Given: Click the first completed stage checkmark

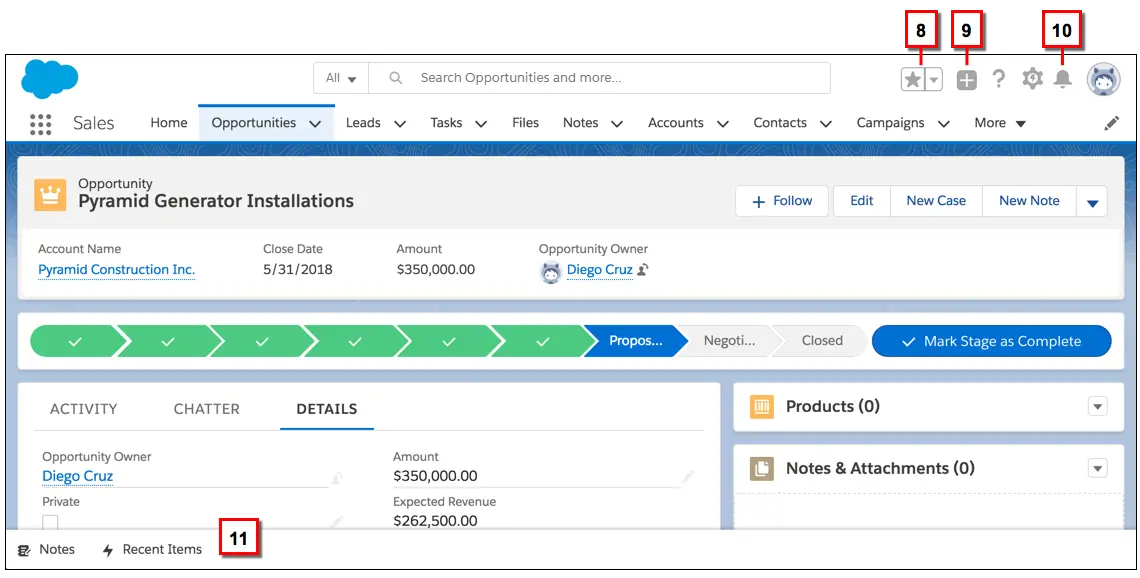Looking at the screenshot, I should 76,341.
